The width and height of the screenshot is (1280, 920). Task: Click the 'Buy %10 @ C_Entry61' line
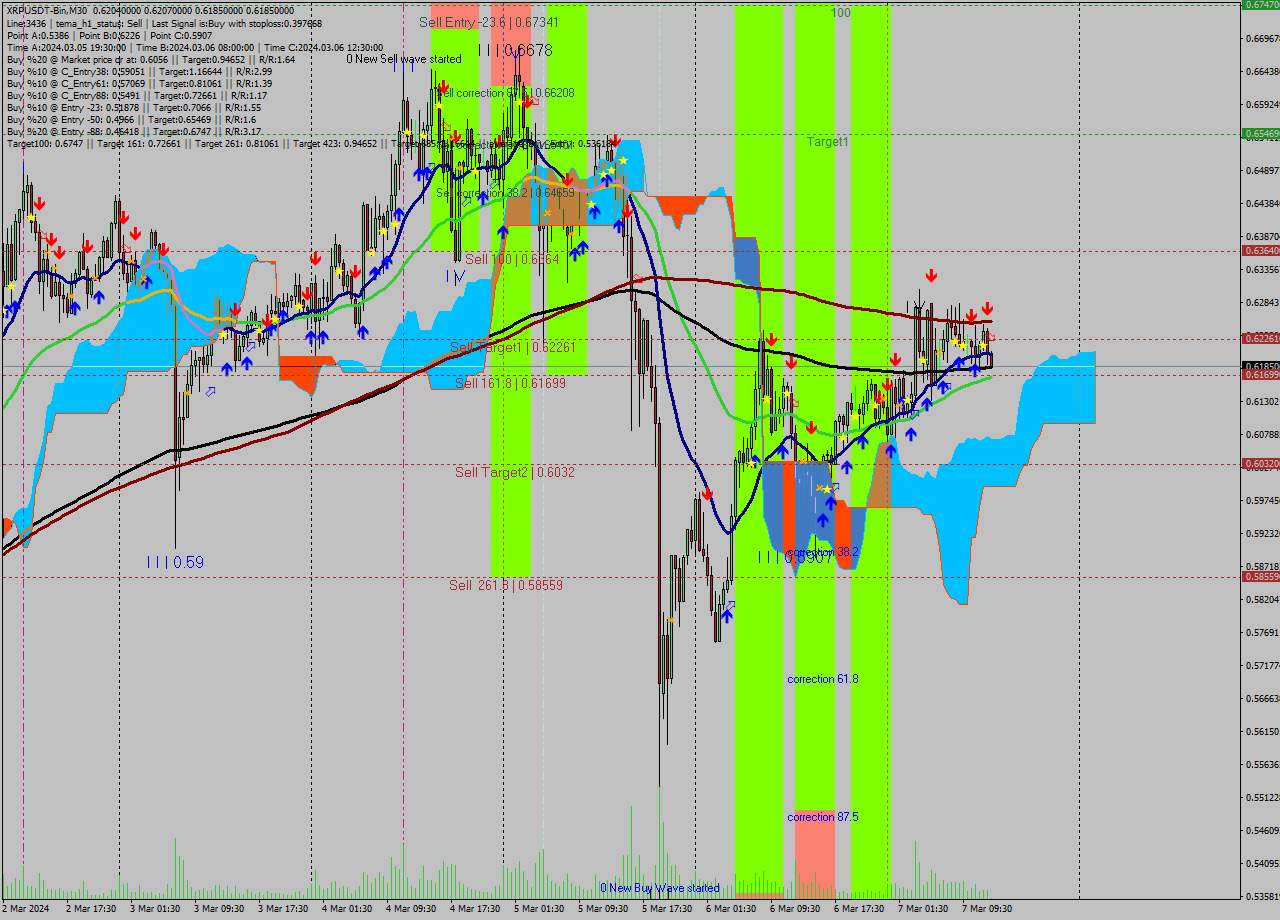click(139, 83)
